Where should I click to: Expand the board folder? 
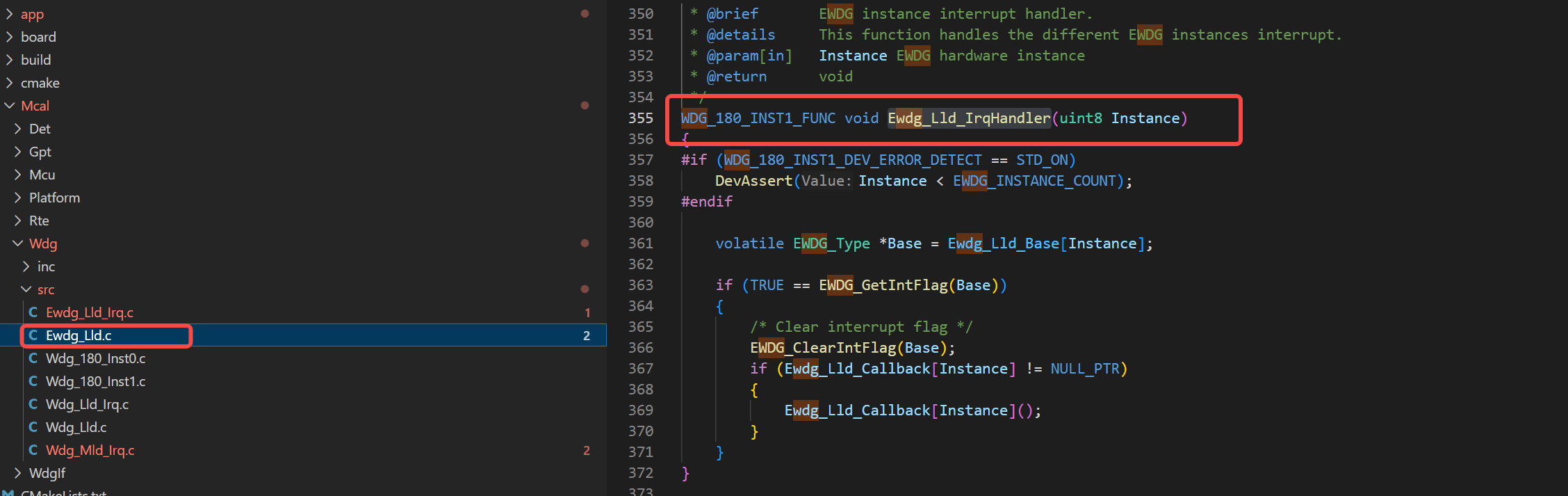(10, 37)
